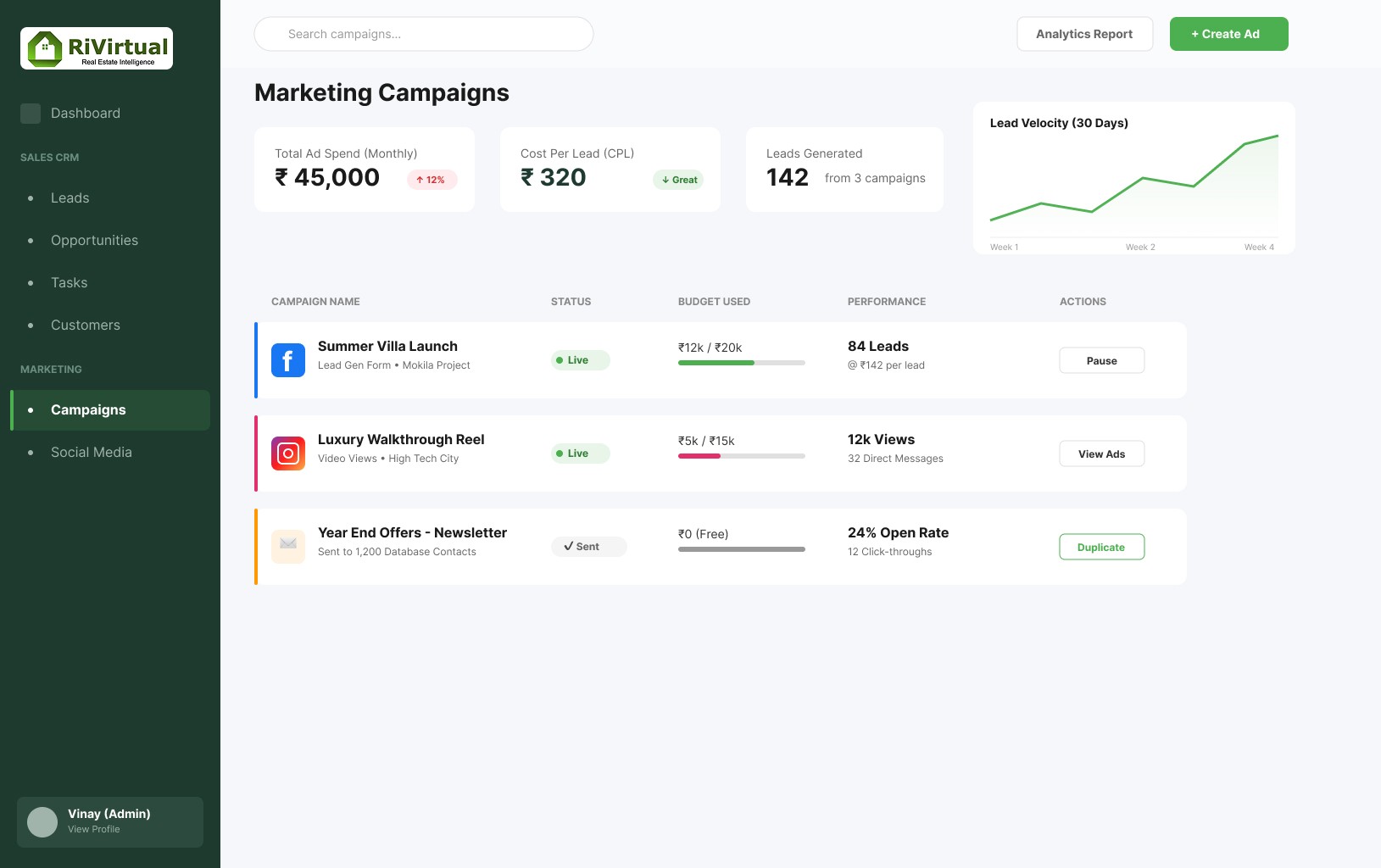Click the Great CPL badge
The image size is (1381, 868).
[x=678, y=180]
